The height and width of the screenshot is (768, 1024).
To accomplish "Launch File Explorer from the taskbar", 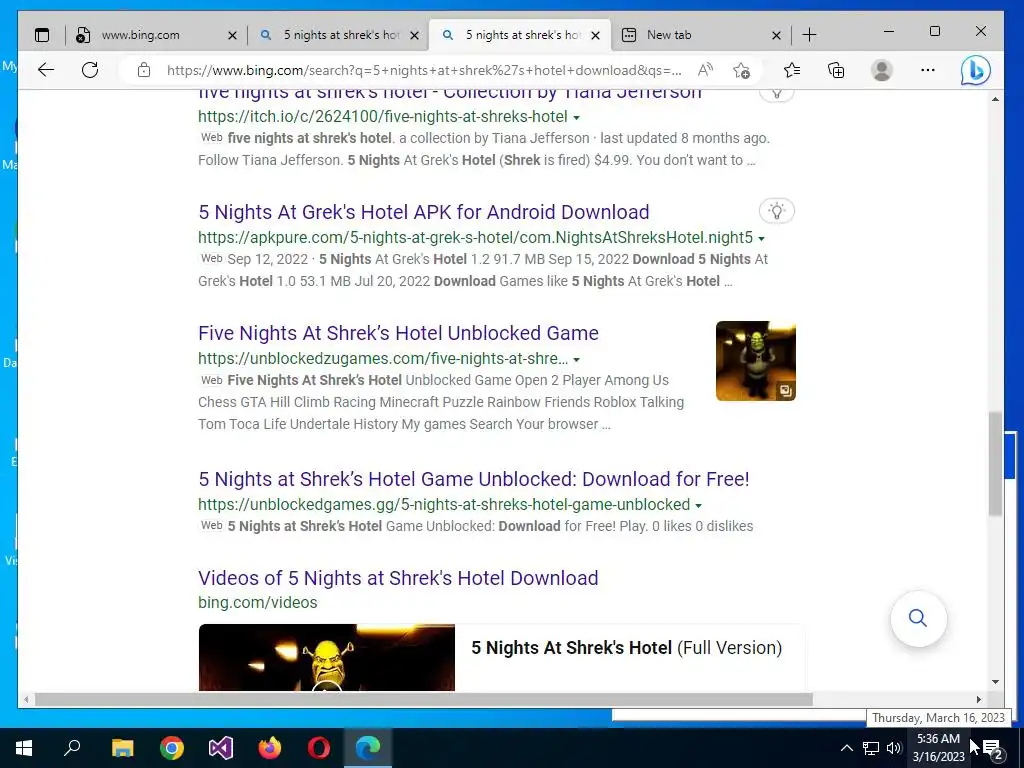I will tap(122, 748).
